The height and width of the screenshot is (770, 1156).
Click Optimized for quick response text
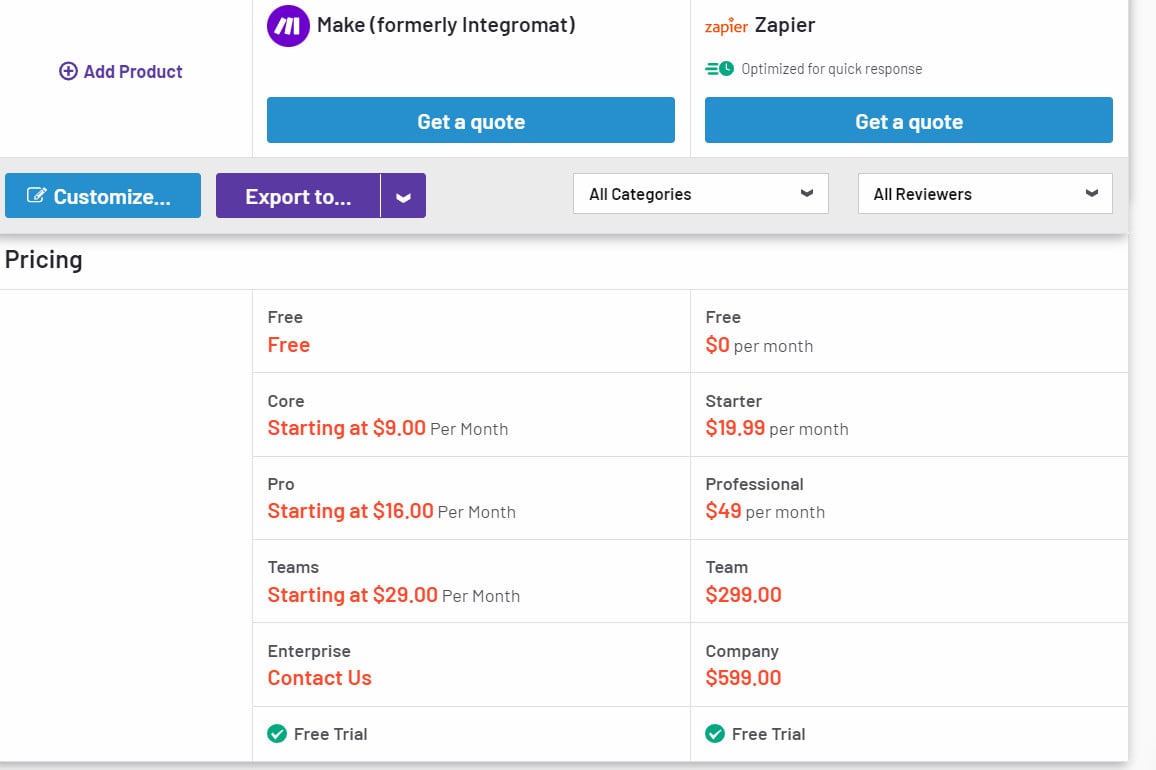pos(832,69)
